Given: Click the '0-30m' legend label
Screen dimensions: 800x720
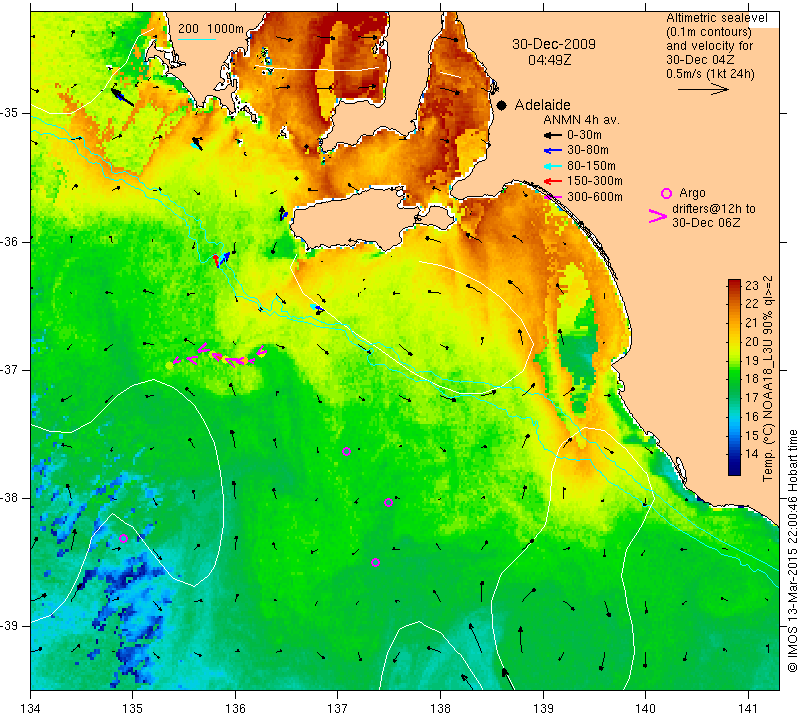Looking at the screenshot, I should 584,135.
